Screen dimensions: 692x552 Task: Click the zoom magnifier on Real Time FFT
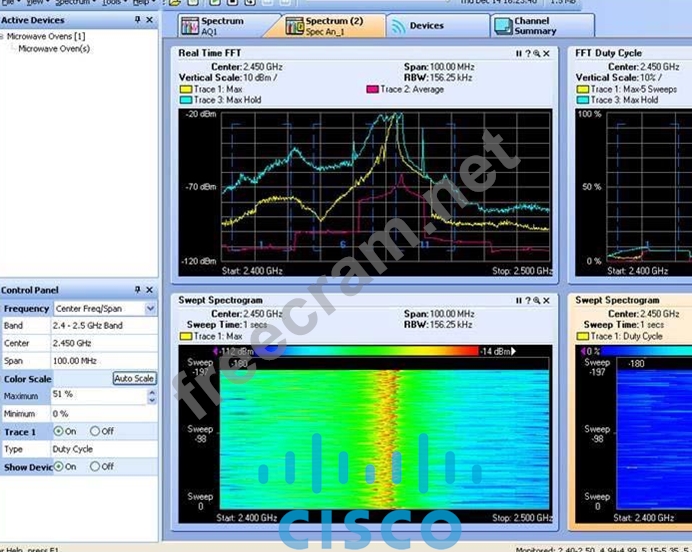point(537,53)
